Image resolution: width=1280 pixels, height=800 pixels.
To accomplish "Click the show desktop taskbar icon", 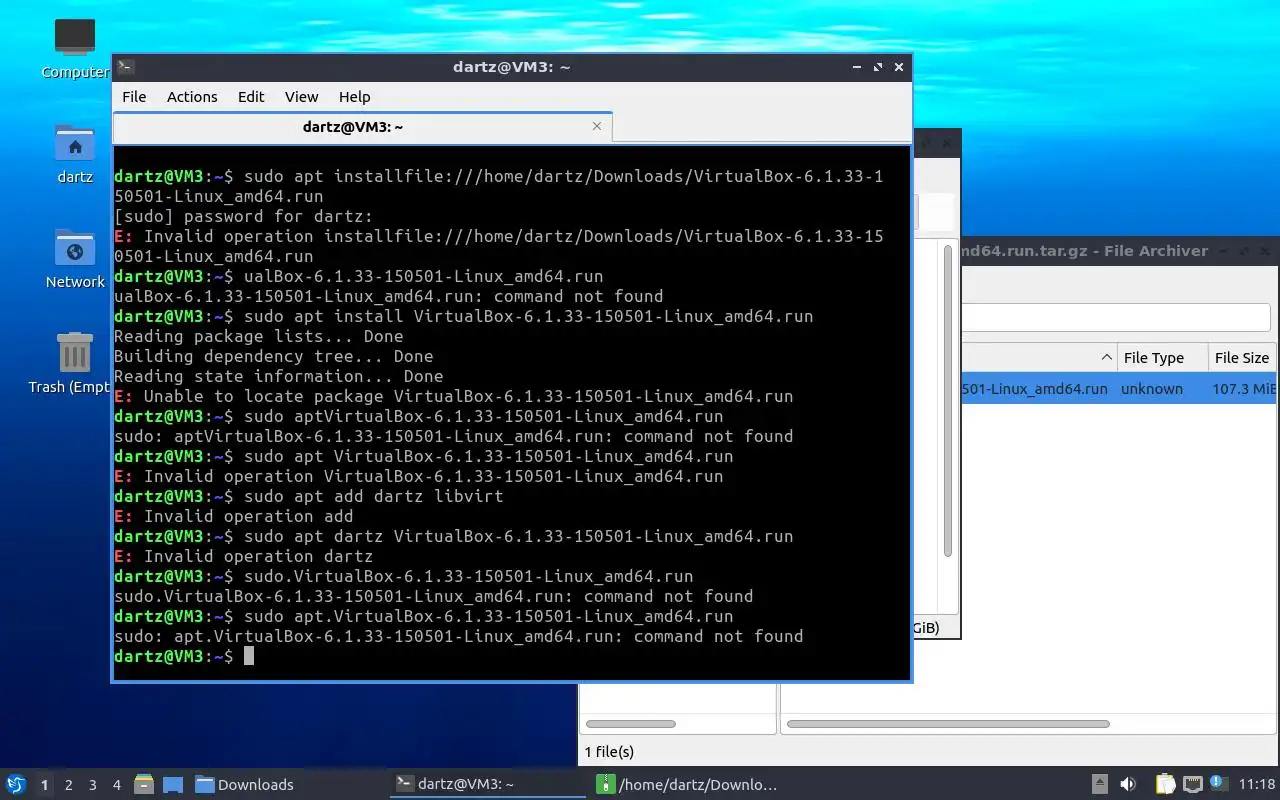I will tap(173, 785).
